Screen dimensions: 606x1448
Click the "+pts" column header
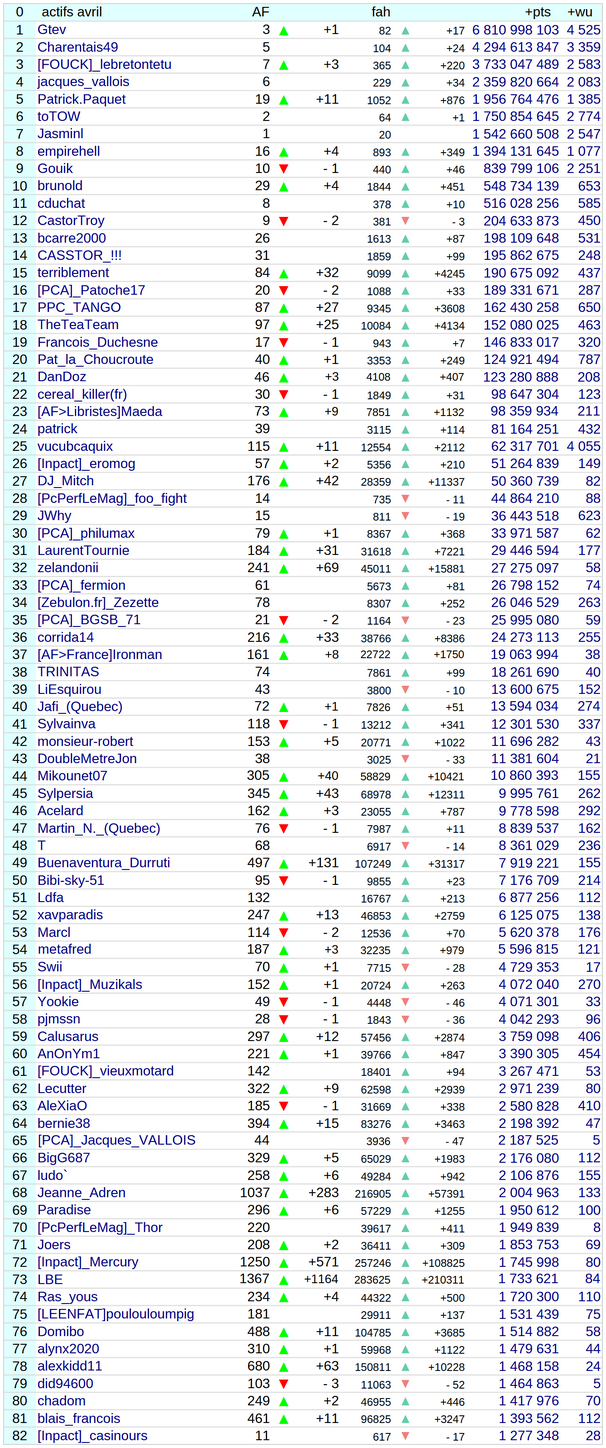(x=541, y=12)
